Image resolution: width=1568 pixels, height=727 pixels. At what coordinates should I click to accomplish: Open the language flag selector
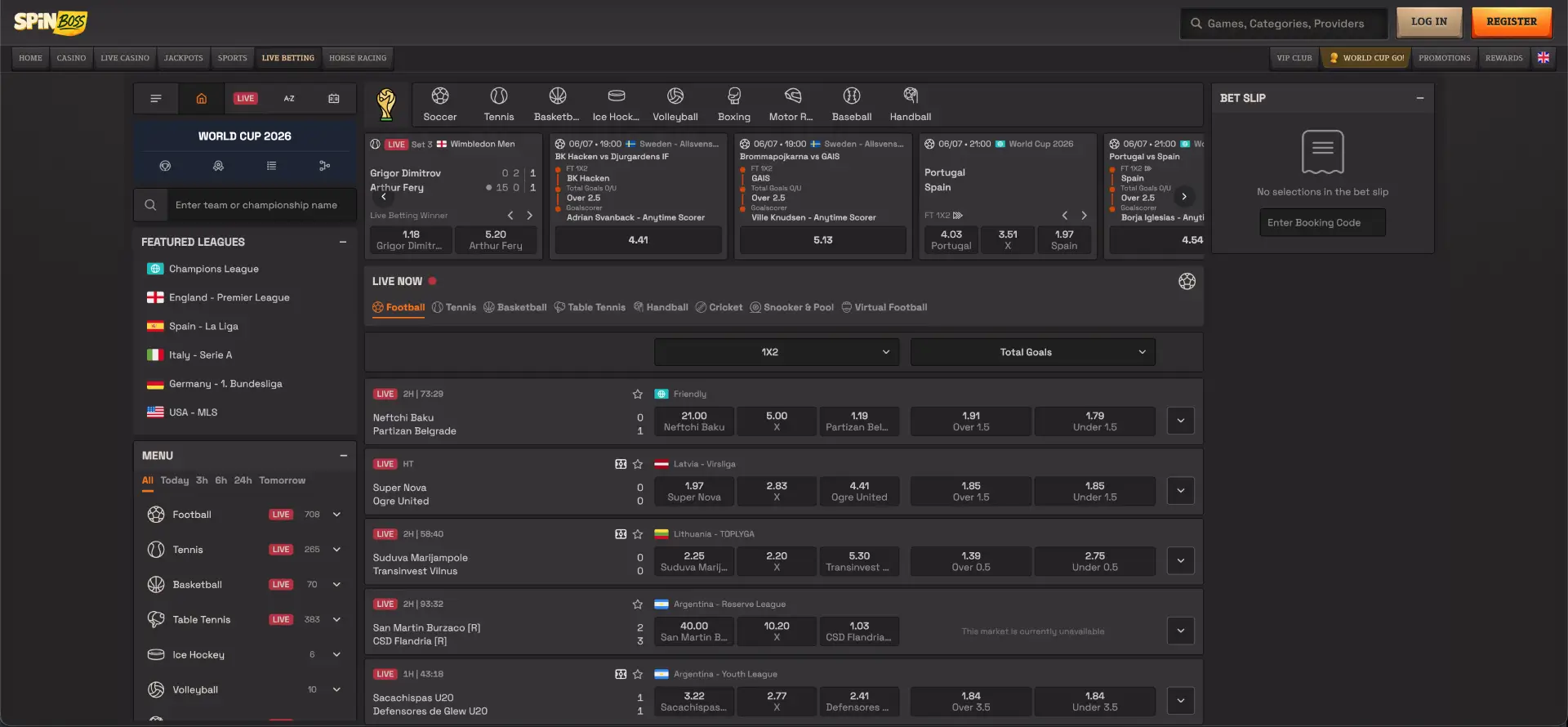tap(1543, 58)
